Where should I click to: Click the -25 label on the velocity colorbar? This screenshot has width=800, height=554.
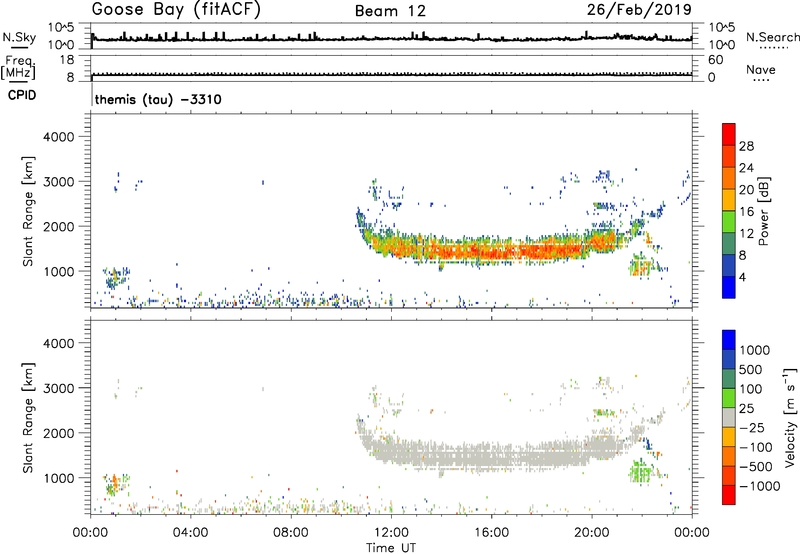click(752, 427)
